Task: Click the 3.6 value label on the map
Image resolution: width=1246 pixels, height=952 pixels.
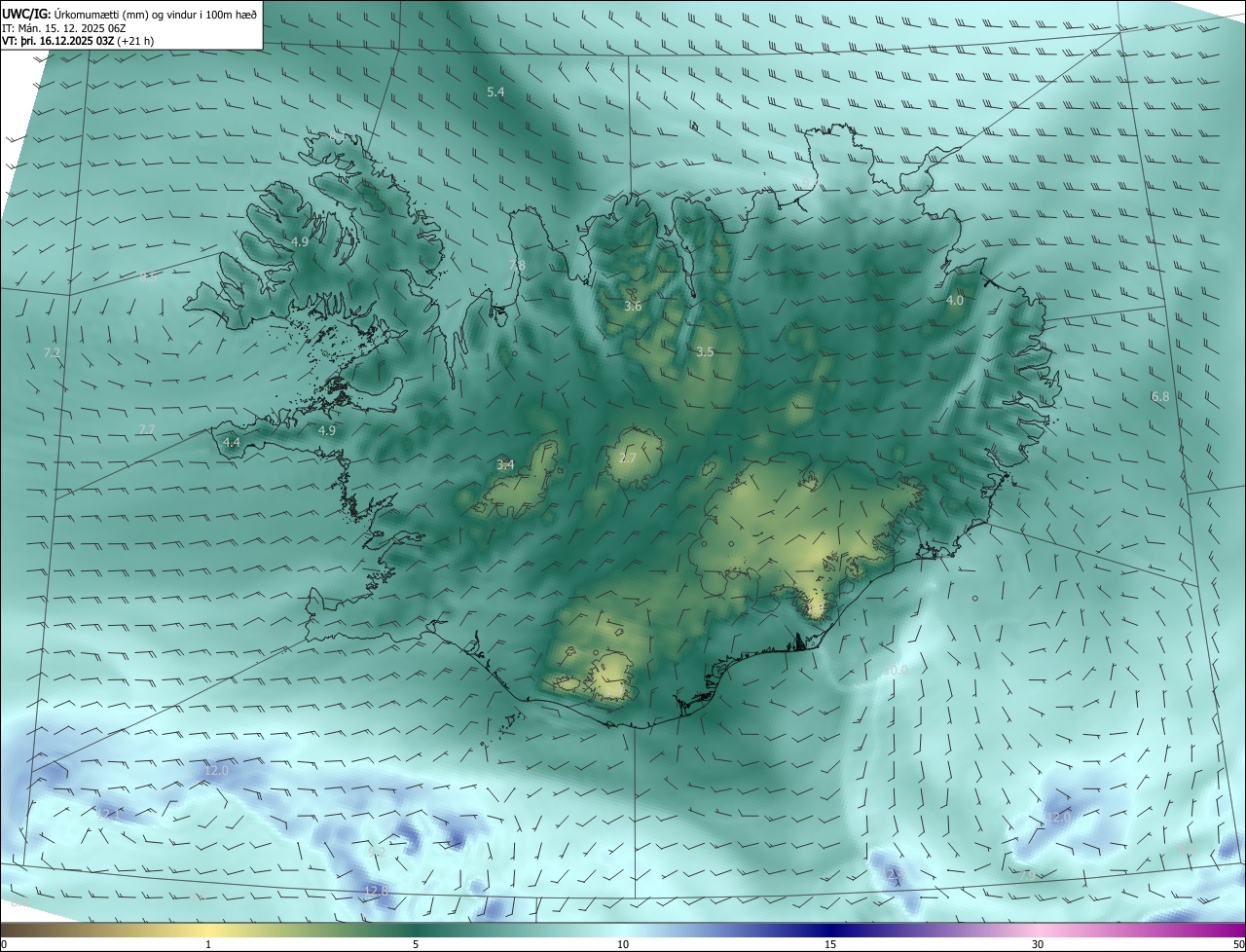Action: pyautogui.click(x=633, y=306)
